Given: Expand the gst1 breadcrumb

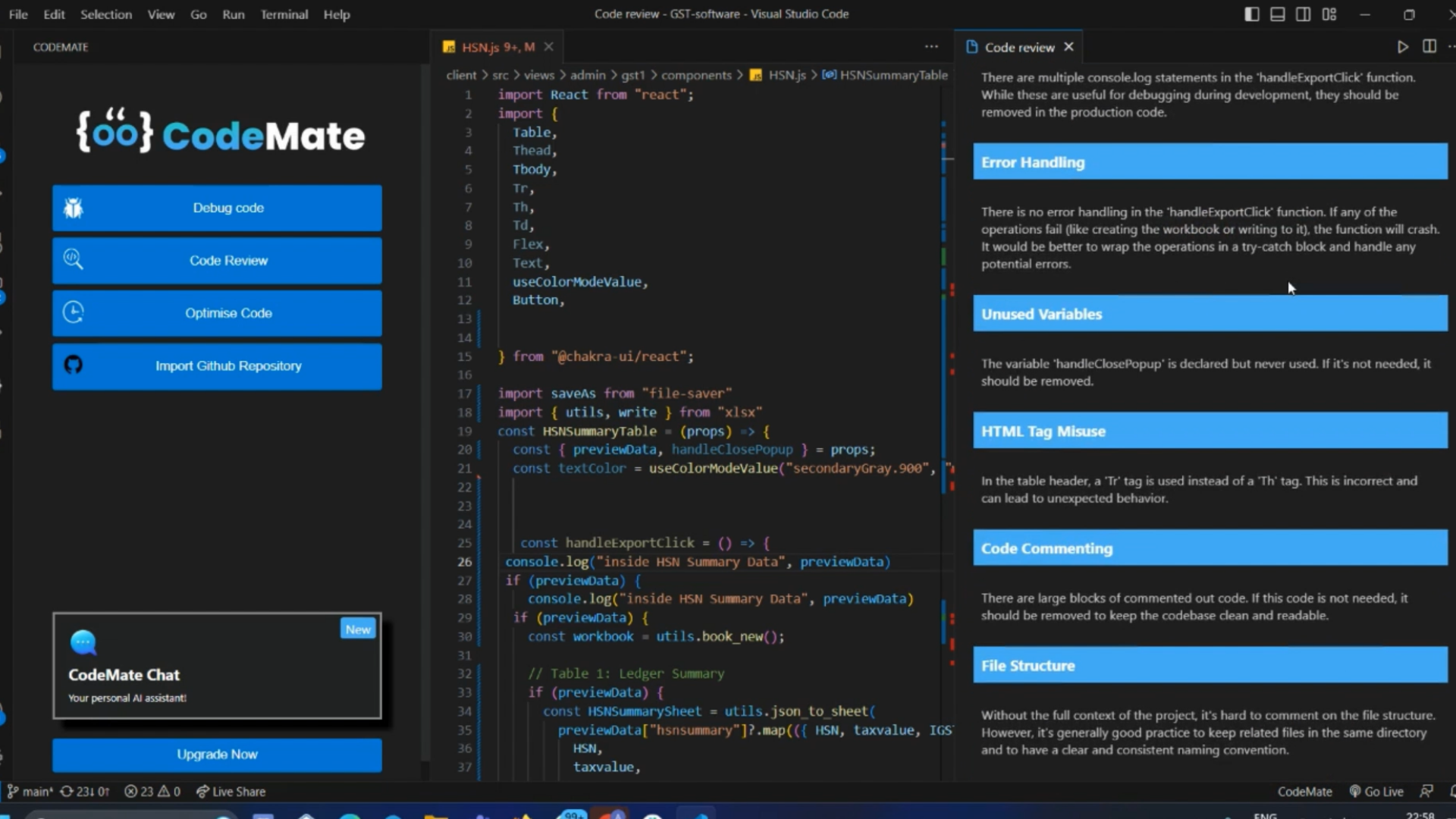Looking at the screenshot, I should click(x=633, y=75).
